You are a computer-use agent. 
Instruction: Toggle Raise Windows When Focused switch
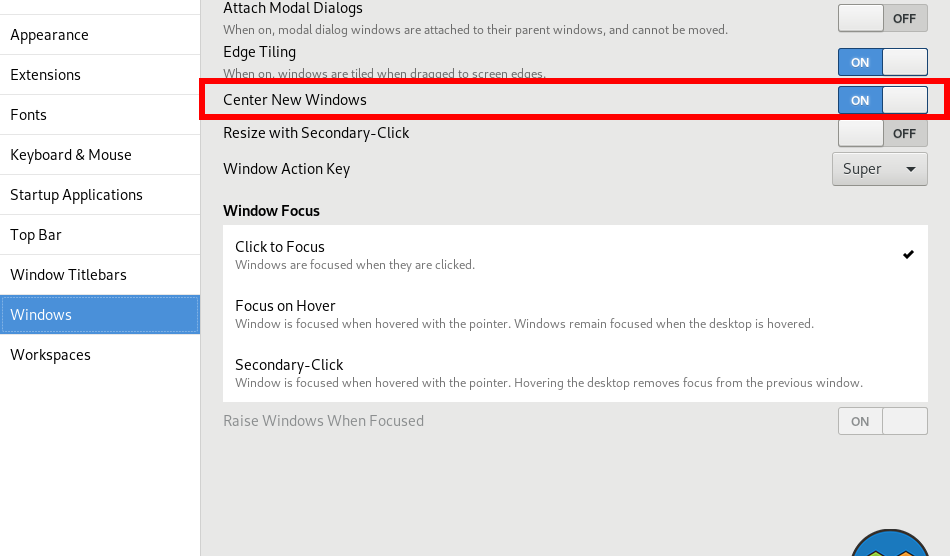[x=882, y=421]
